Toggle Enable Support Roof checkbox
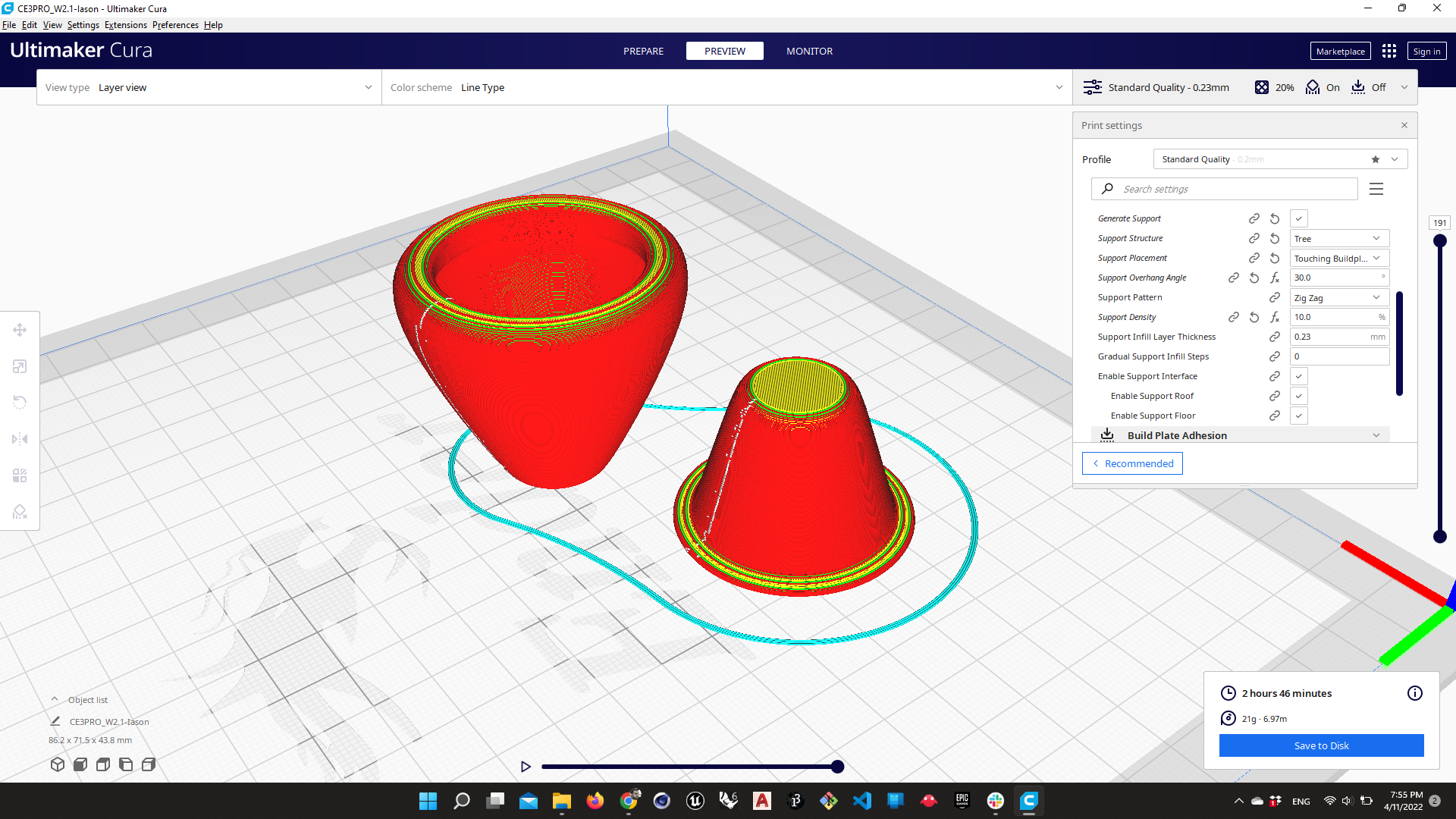 pyautogui.click(x=1299, y=396)
